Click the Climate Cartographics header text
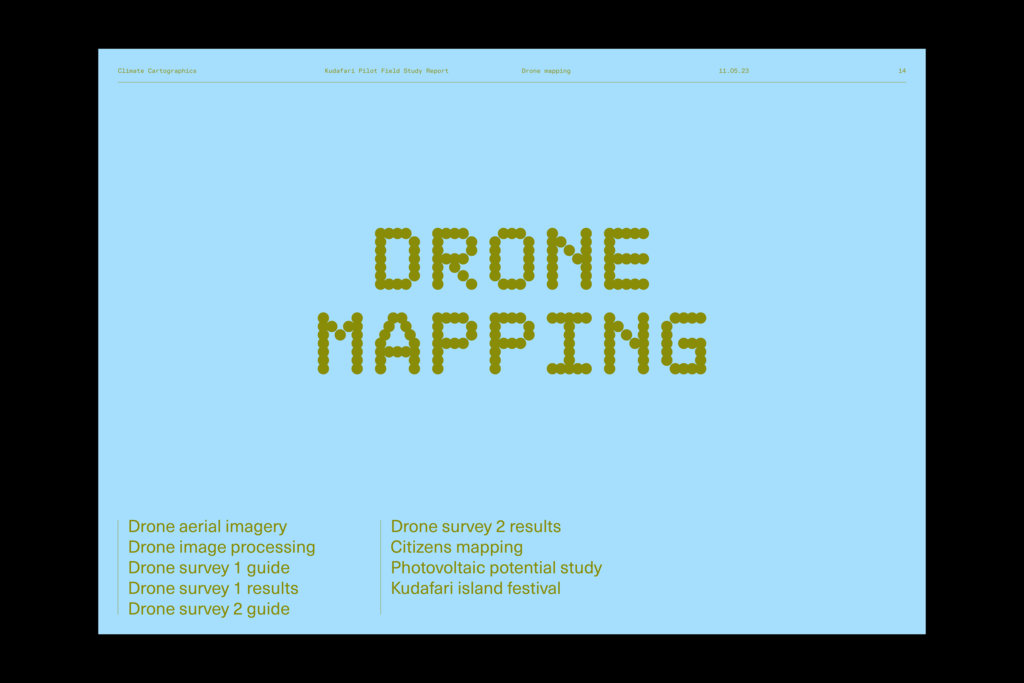Image resolution: width=1024 pixels, height=683 pixels. click(x=157, y=71)
